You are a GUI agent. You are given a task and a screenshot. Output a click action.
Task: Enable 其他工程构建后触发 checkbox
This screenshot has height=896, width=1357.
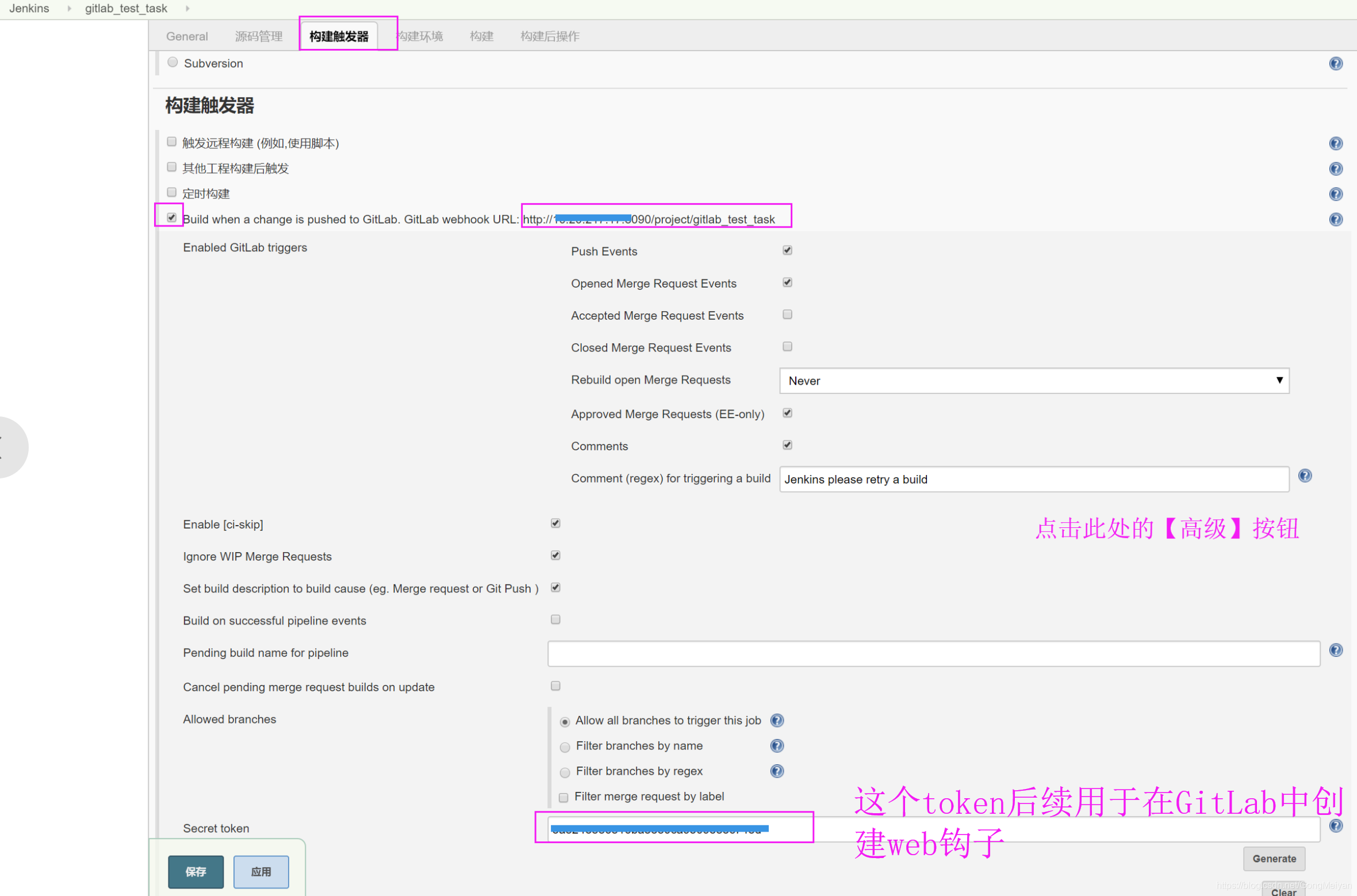(x=171, y=167)
